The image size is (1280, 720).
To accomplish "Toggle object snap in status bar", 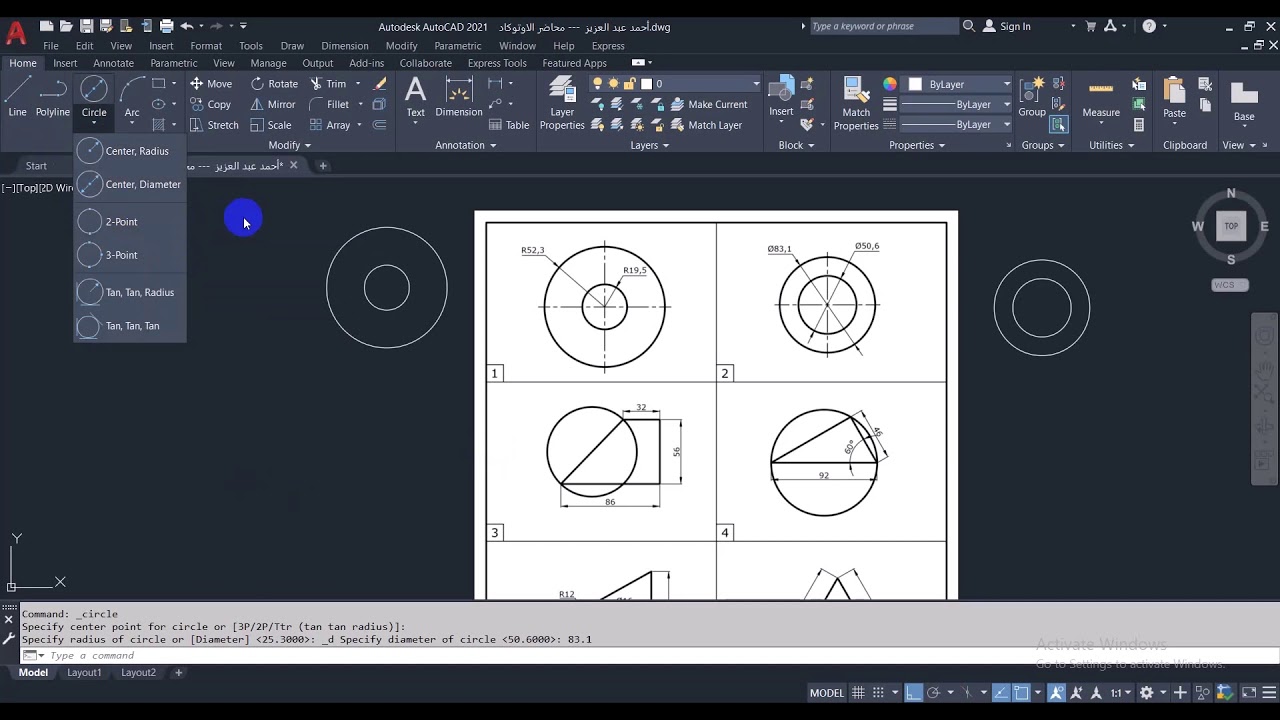I will [x=1021, y=692].
